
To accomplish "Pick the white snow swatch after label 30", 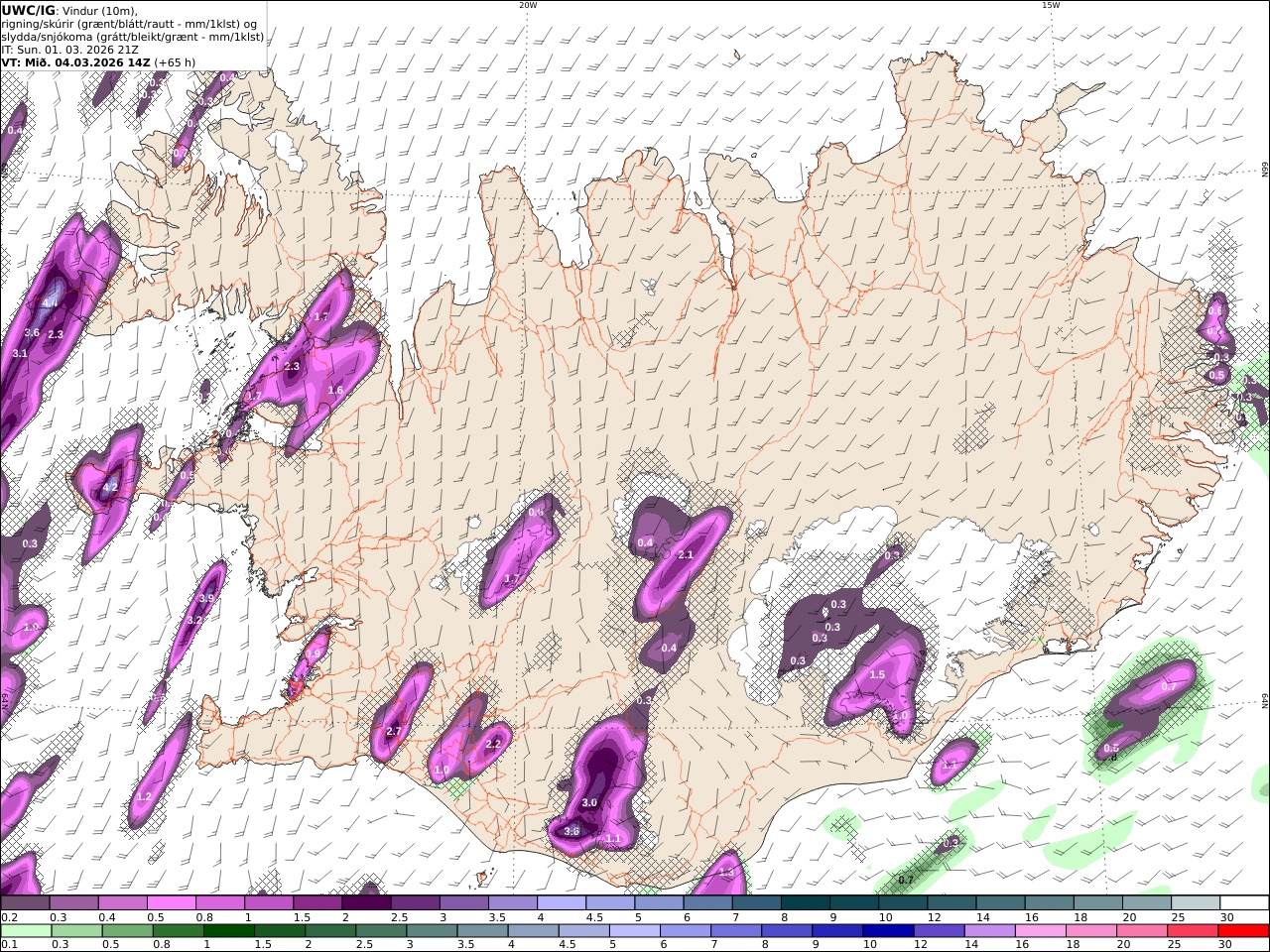I will click(1244, 903).
